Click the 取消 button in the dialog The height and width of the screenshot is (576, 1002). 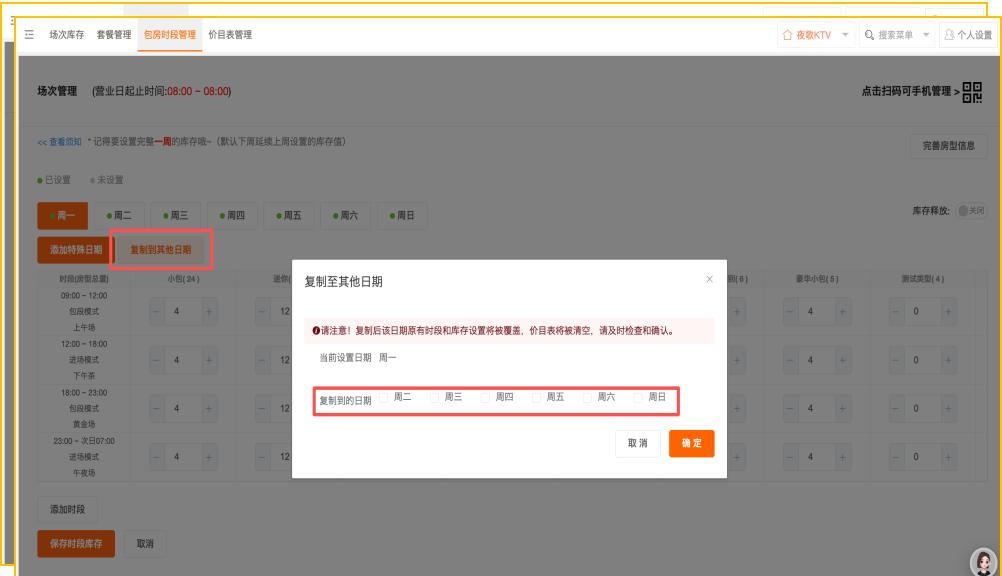point(637,443)
